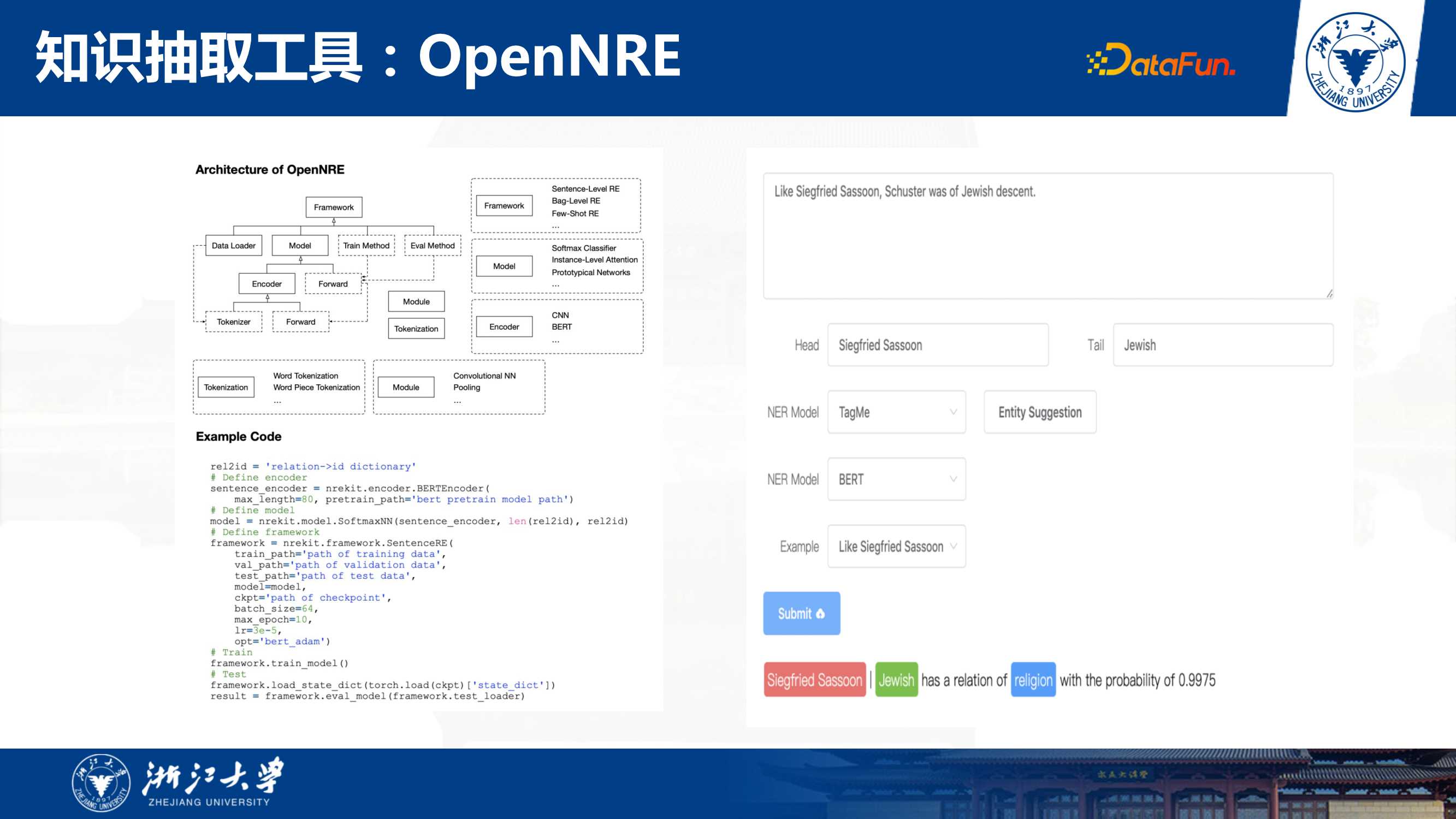Click the 'Word Piece Tokenization' label
The height and width of the screenshot is (819, 1456).
[317, 387]
